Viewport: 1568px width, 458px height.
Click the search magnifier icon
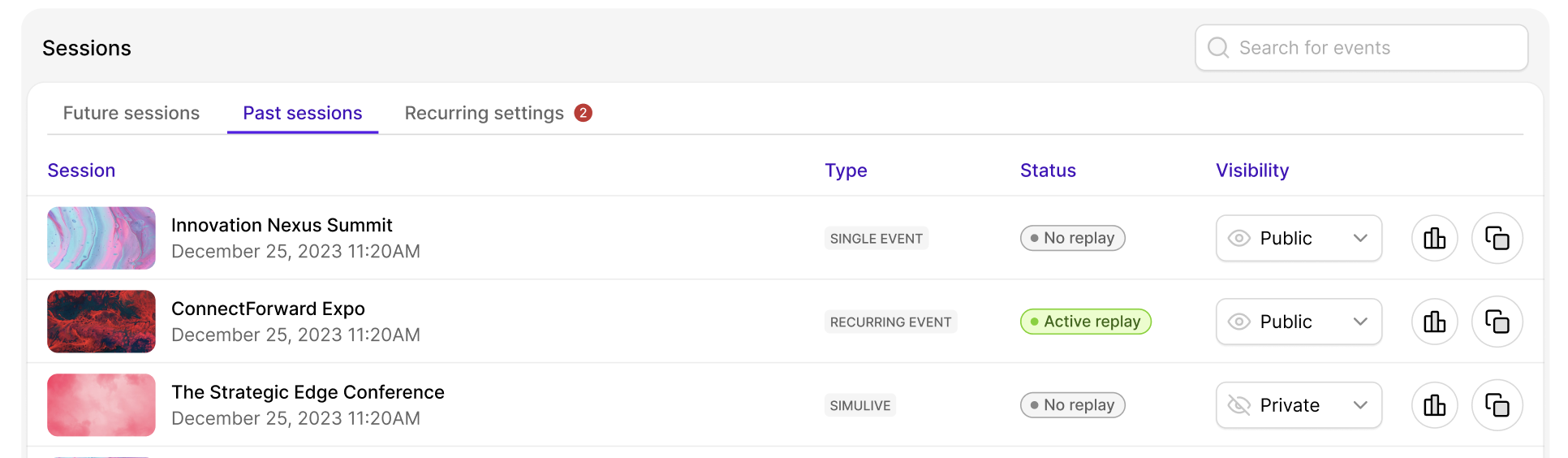point(1218,48)
